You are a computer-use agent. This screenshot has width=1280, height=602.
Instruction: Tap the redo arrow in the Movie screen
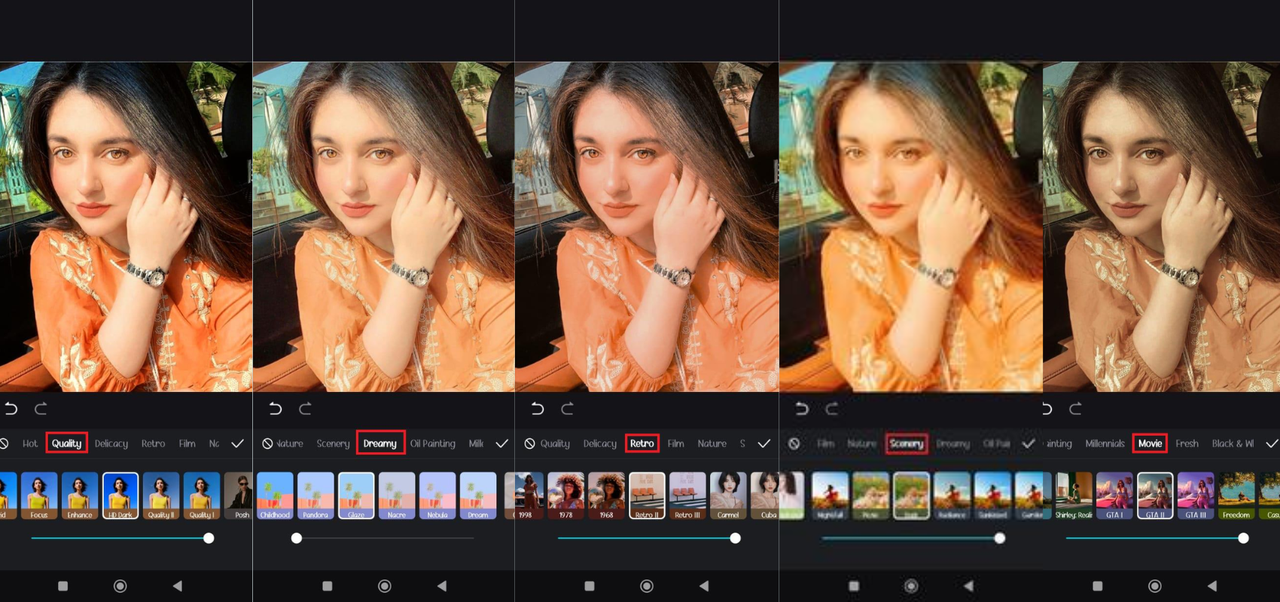1075,409
